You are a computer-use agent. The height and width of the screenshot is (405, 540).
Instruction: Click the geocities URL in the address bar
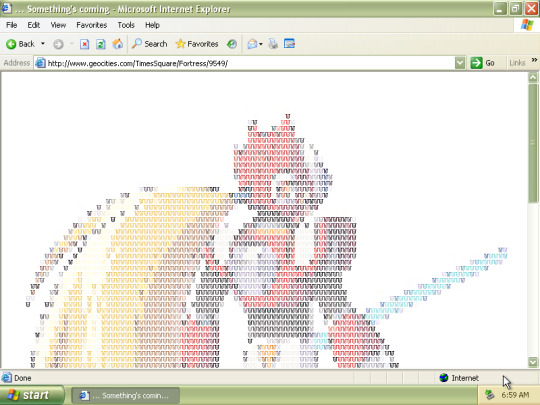(137, 63)
